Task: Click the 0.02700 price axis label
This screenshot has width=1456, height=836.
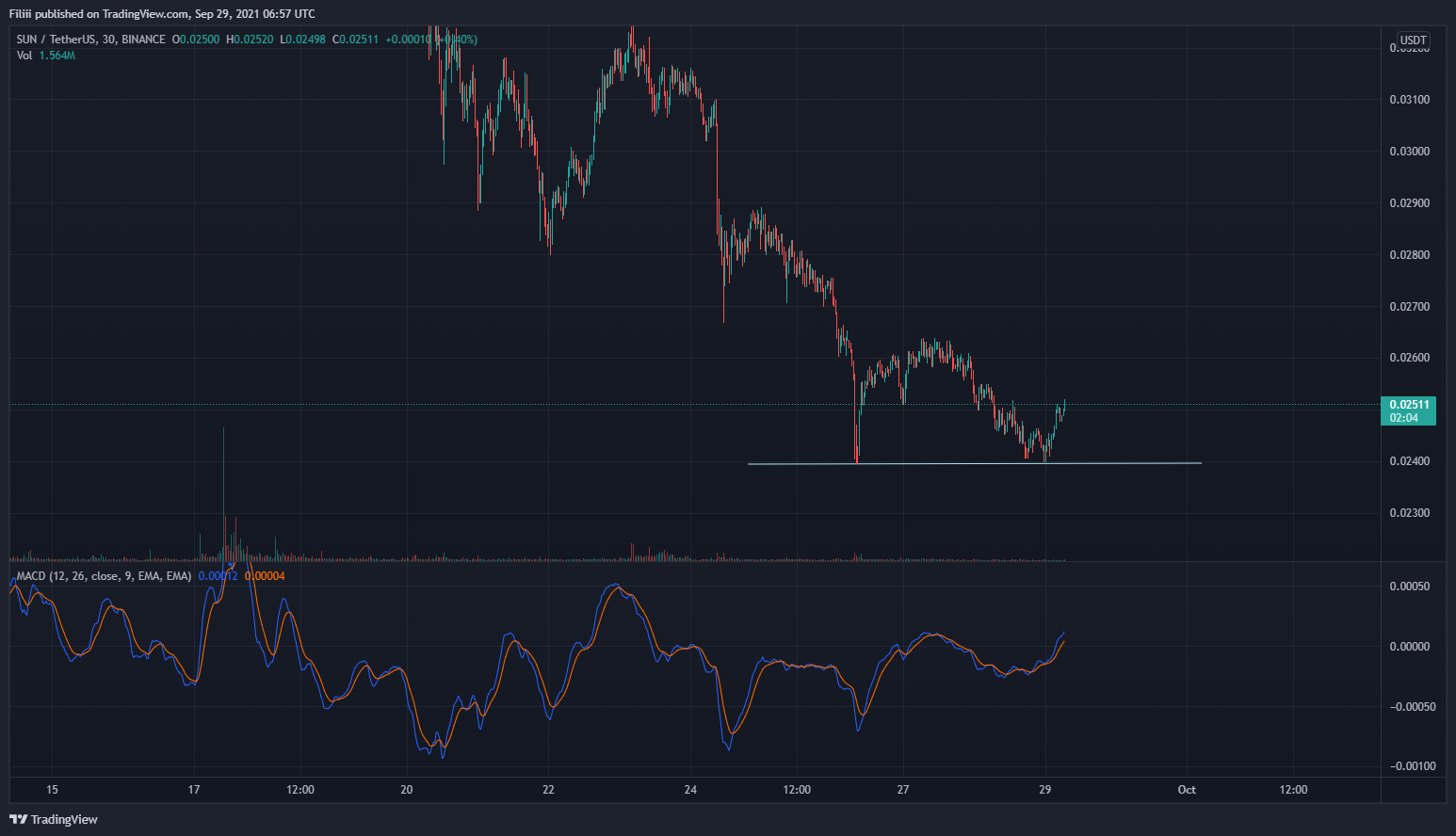Action: tap(1409, 307)
